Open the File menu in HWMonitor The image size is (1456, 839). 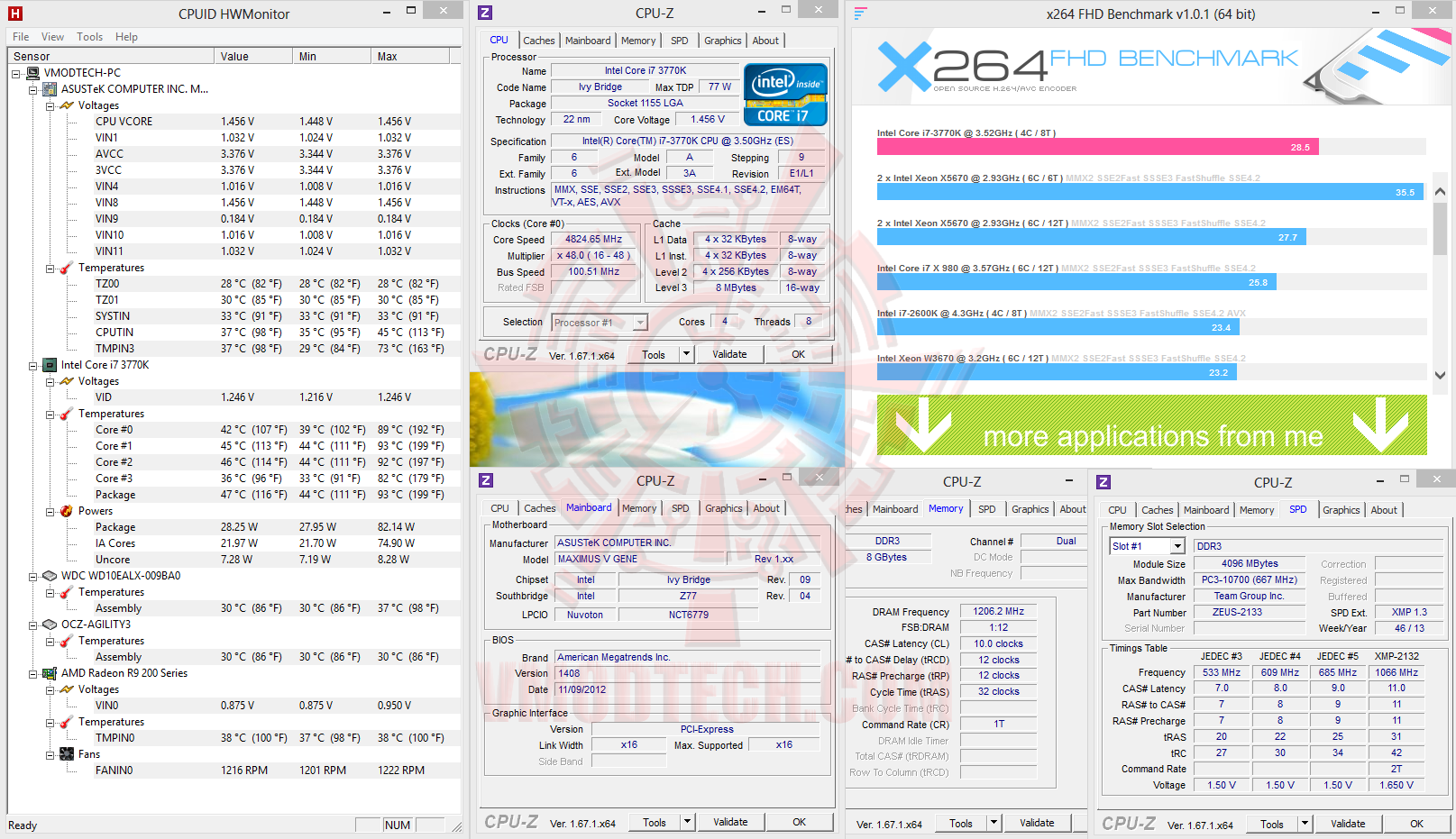tap(21, 37)
